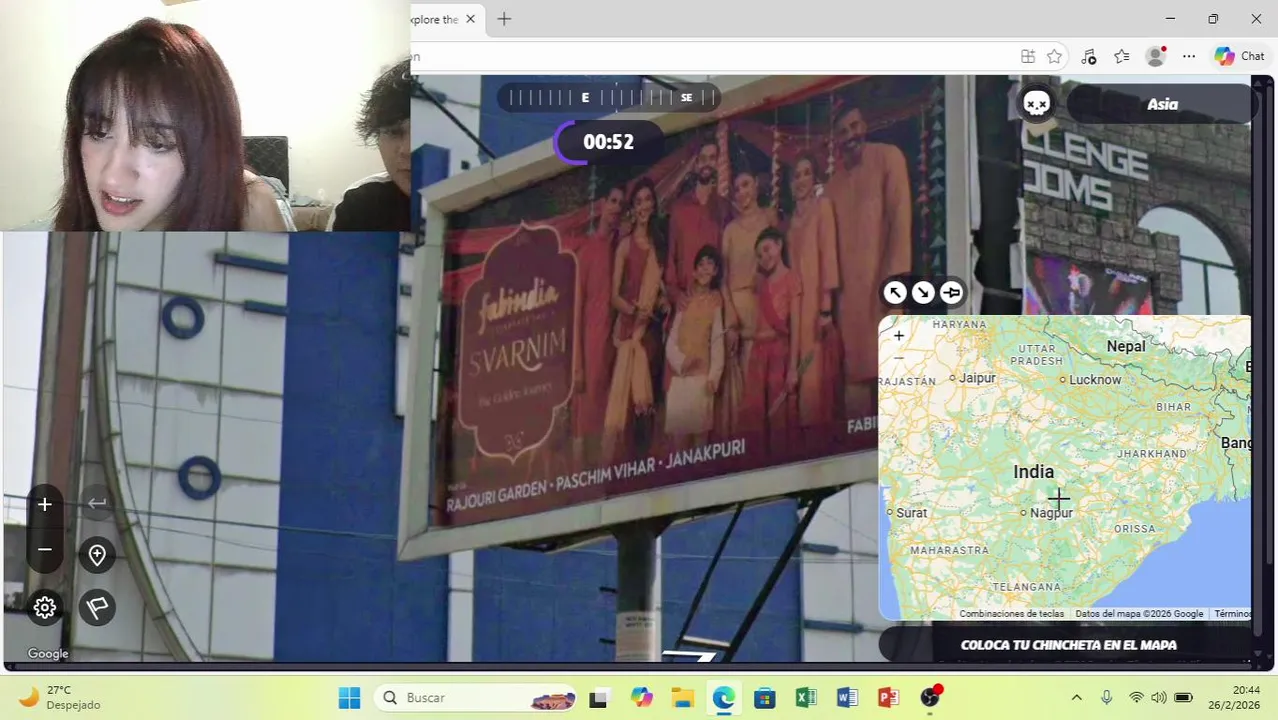Open the media control music icon
This screenshot has width=1278, height=720.
click(1089, 57)
